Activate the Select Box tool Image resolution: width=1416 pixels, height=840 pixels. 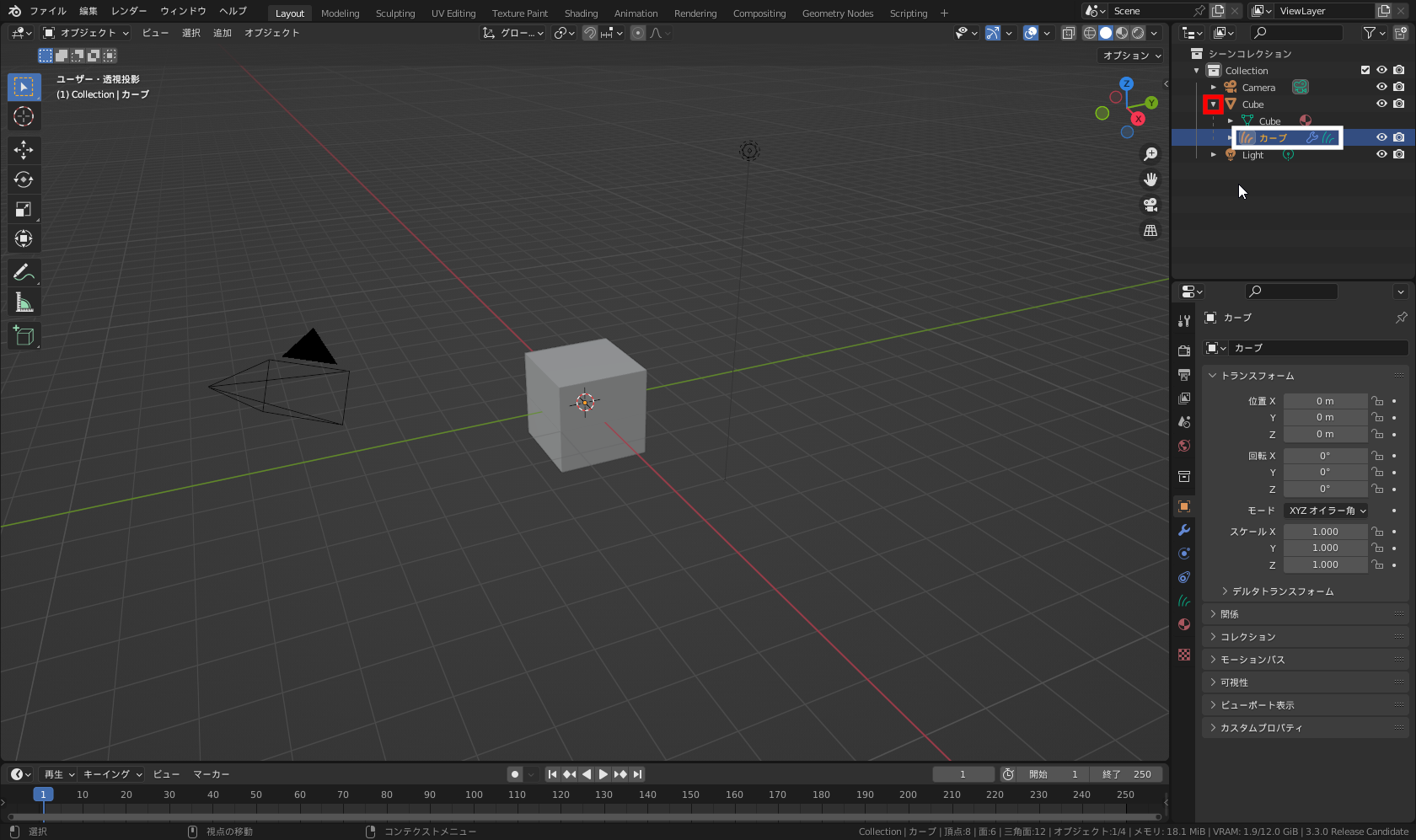[24, 87]
